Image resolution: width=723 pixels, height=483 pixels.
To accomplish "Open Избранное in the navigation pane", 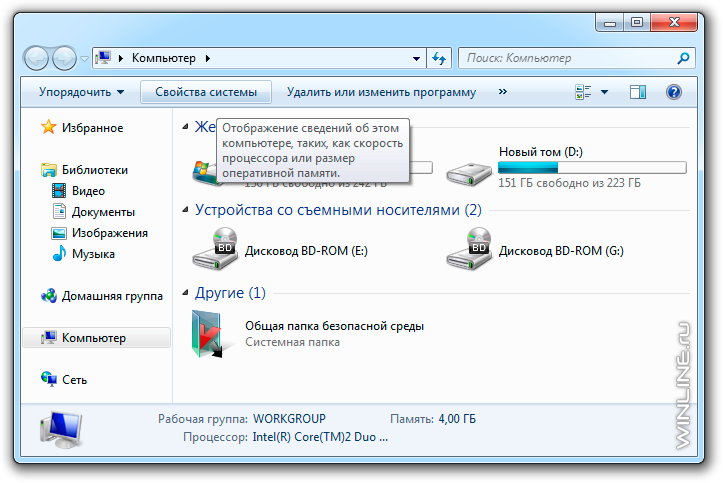I will coord(93,128).
